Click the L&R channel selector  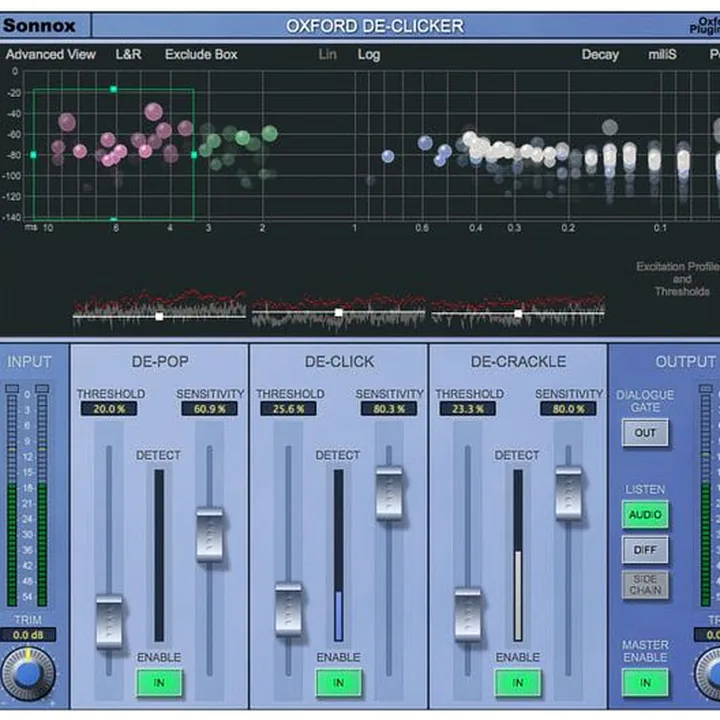(x=128, y=55)
